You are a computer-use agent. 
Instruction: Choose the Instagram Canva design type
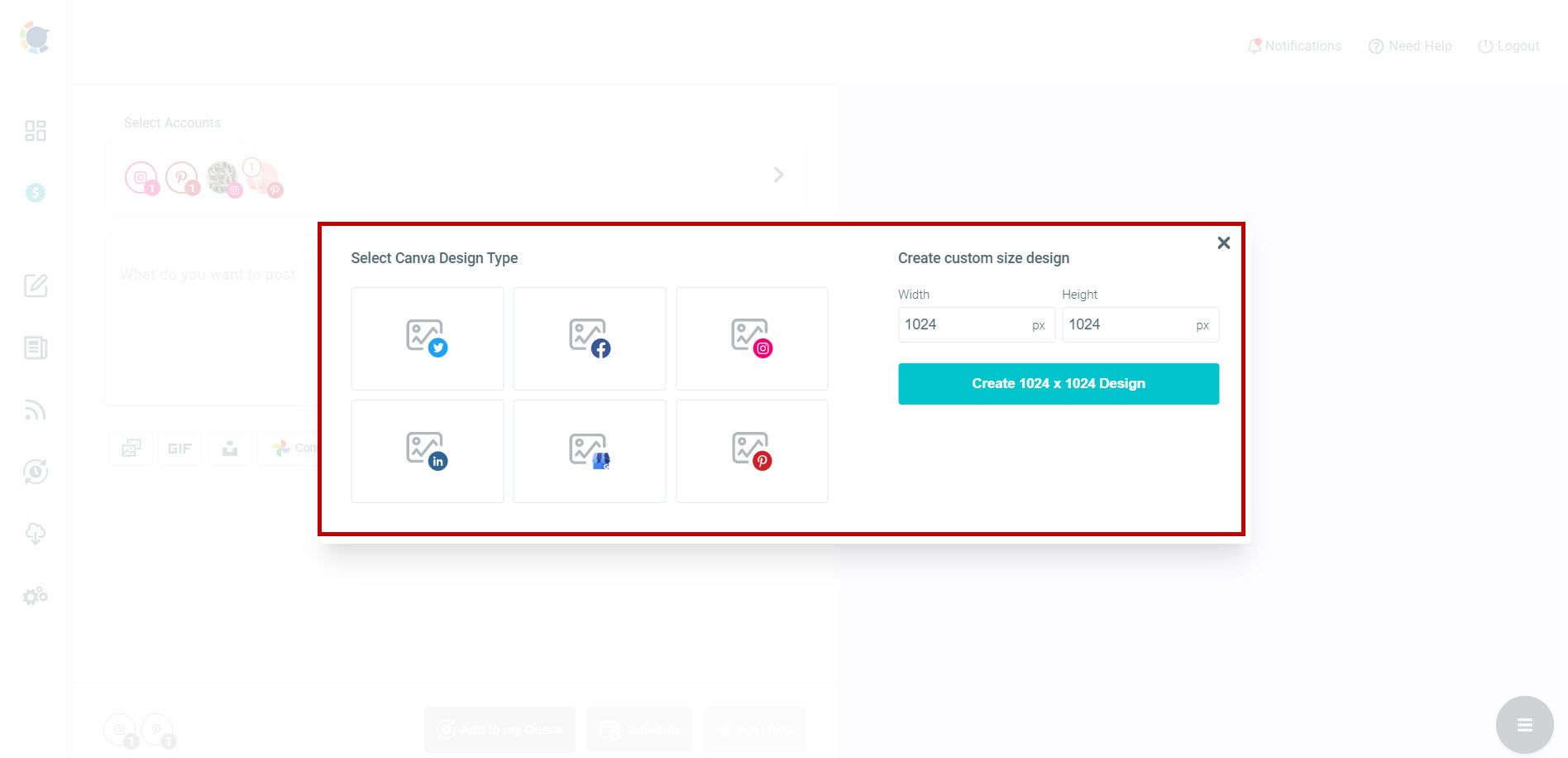pyautogui.click(x=751, y=338)
